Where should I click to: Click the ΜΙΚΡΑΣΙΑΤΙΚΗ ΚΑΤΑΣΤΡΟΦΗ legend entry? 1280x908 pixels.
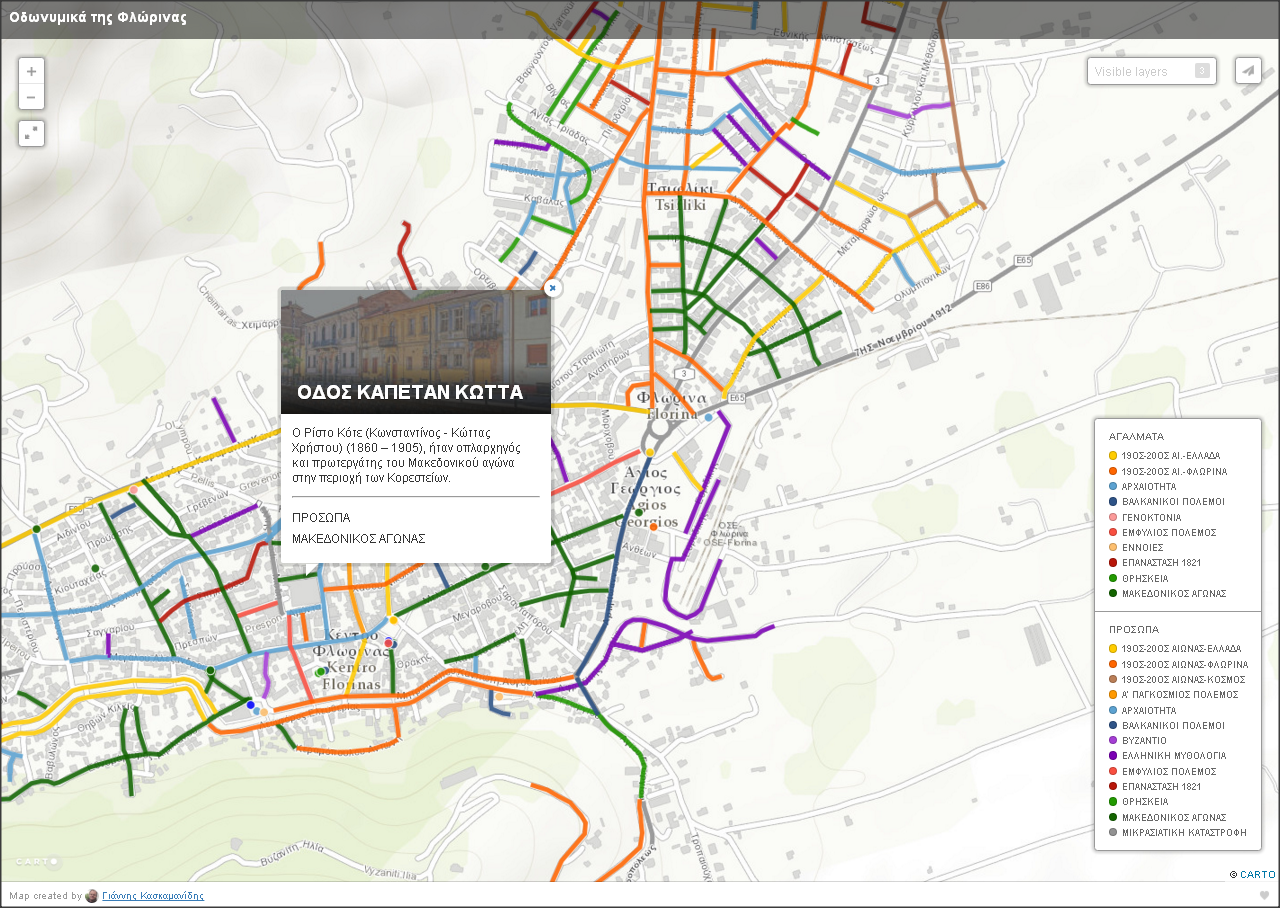(1183, 832)
